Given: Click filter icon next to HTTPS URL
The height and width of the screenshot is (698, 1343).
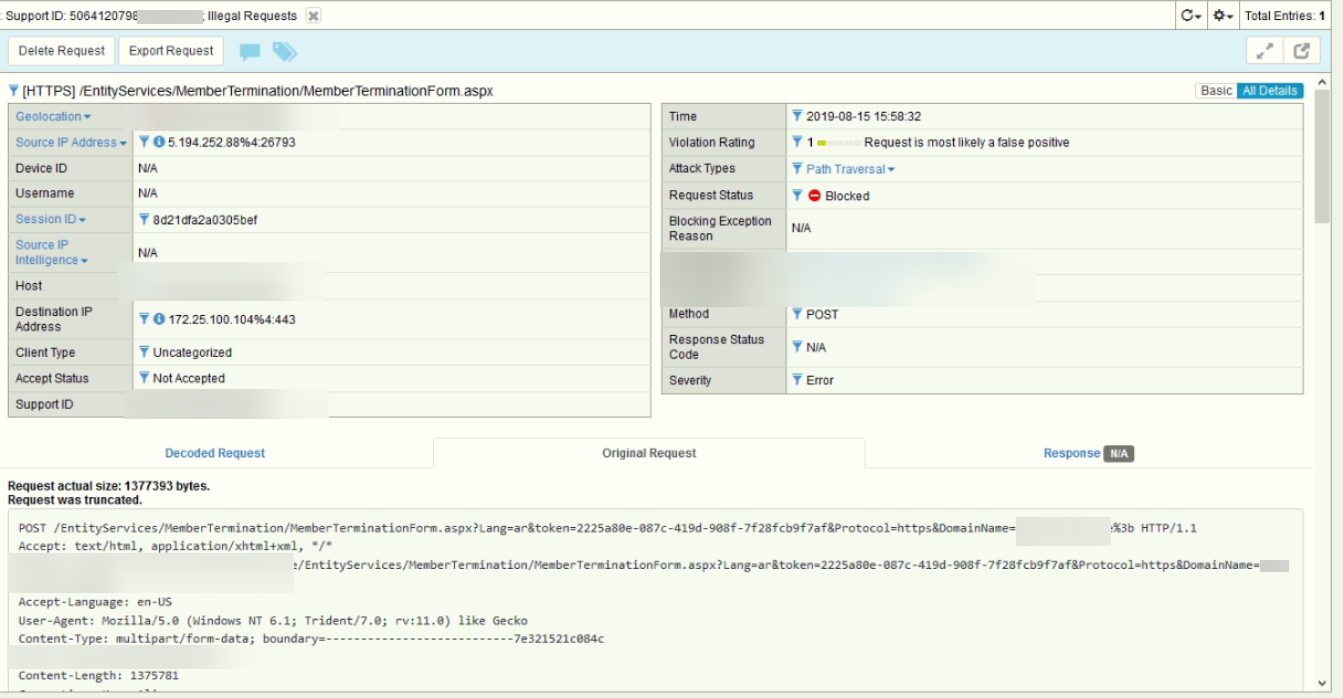Looking at the screenshot, I should (x=13, y=91).
